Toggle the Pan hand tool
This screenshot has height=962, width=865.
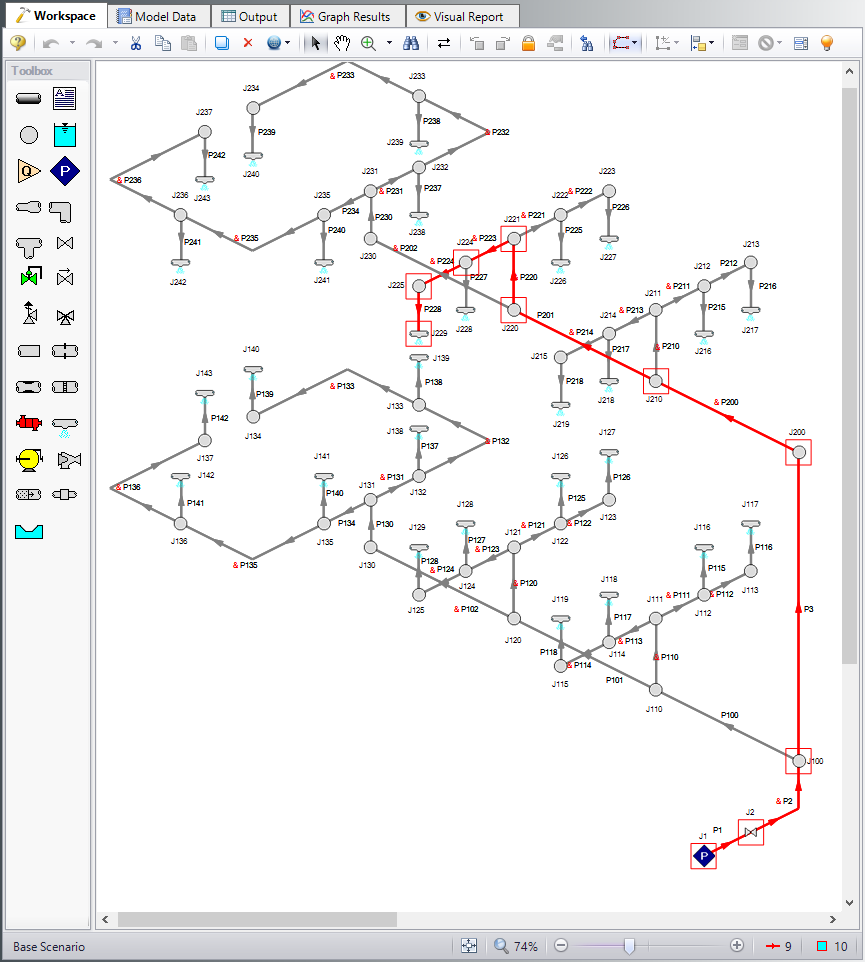coord(342,43)
